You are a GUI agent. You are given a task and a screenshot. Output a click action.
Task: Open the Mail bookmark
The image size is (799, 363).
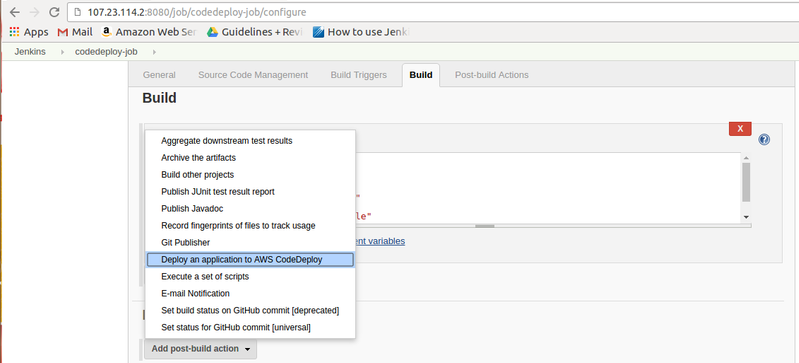coord(75,32)
